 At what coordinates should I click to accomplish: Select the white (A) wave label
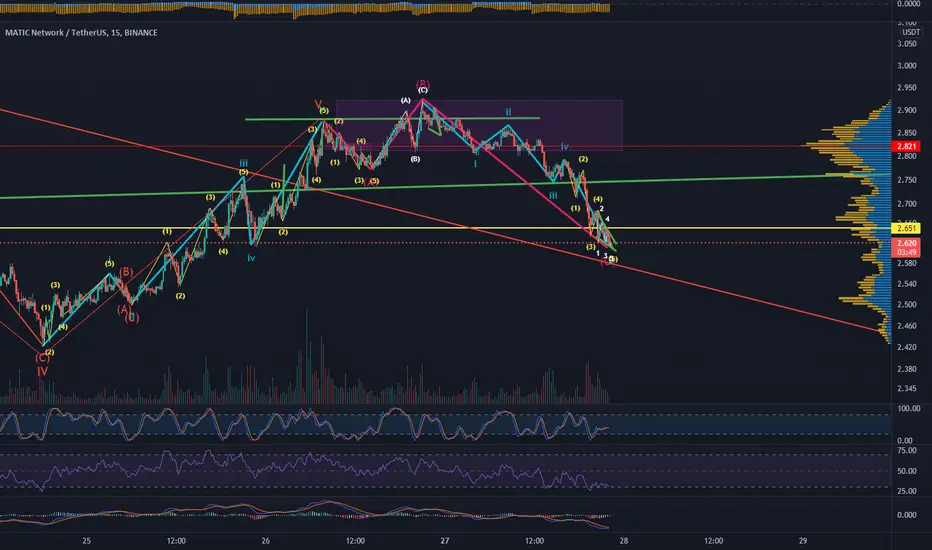(x=405, y=100)
